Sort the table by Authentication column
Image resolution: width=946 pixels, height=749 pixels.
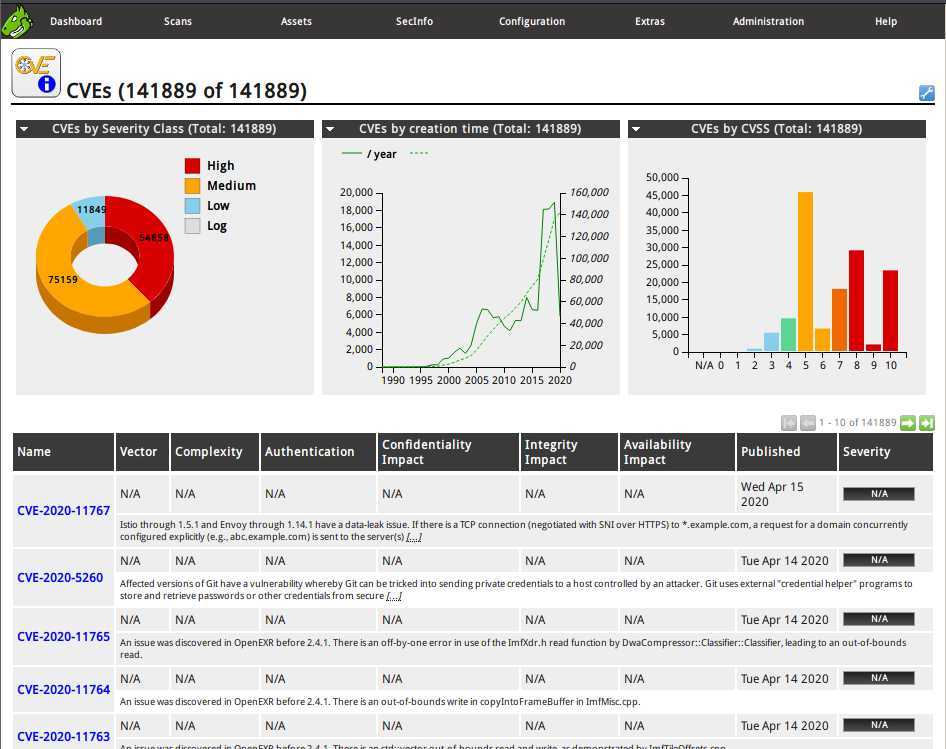(310, 451)
